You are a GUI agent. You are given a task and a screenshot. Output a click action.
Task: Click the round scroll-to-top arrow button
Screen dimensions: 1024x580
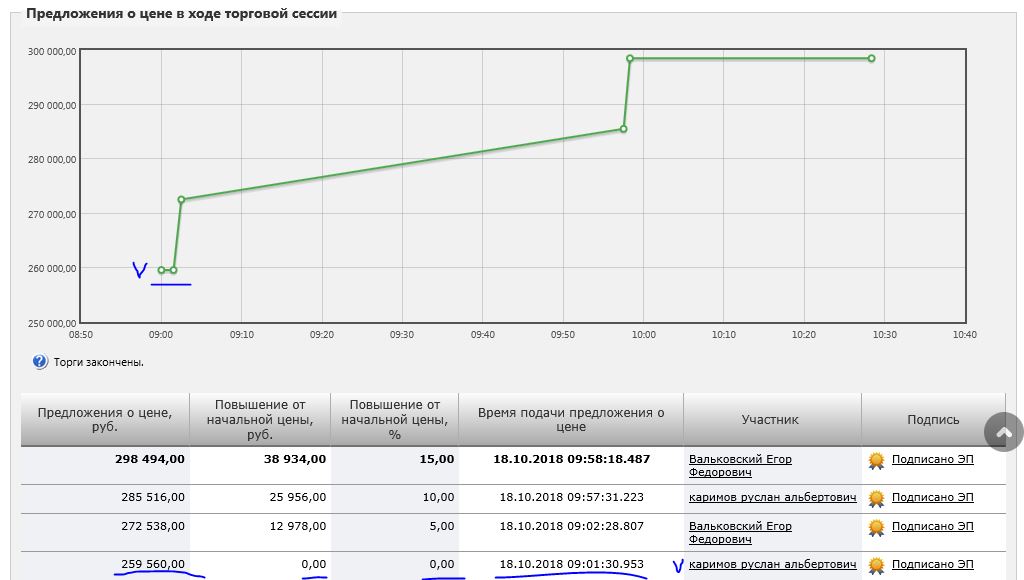tap(1004, 432)
